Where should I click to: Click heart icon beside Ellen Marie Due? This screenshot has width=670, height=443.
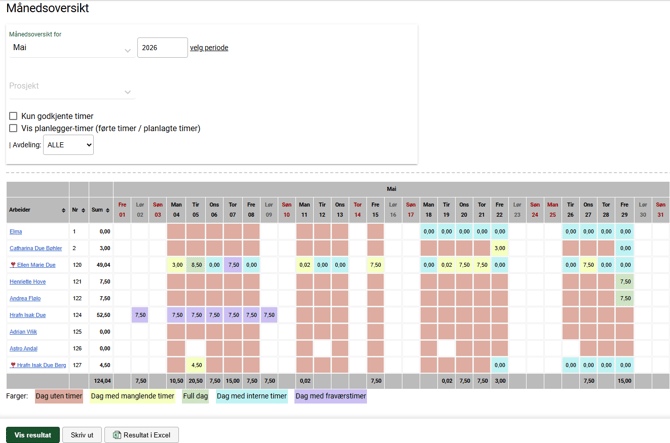[x=13, y=265]
